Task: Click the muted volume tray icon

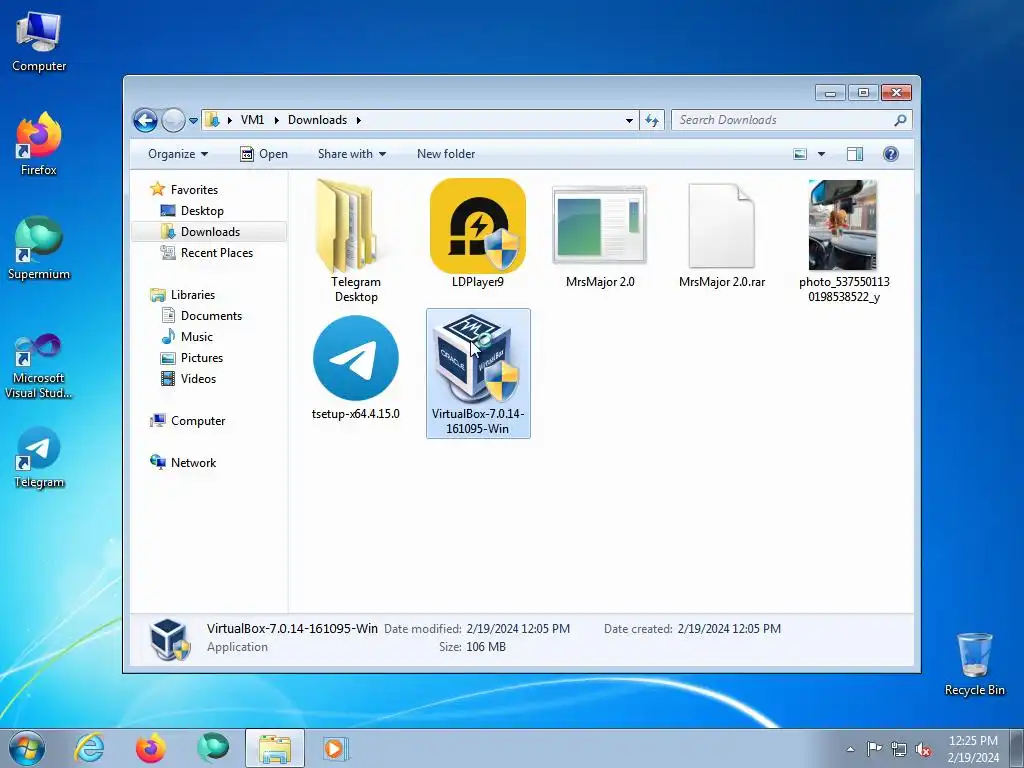Action: (x=923, y=749)
